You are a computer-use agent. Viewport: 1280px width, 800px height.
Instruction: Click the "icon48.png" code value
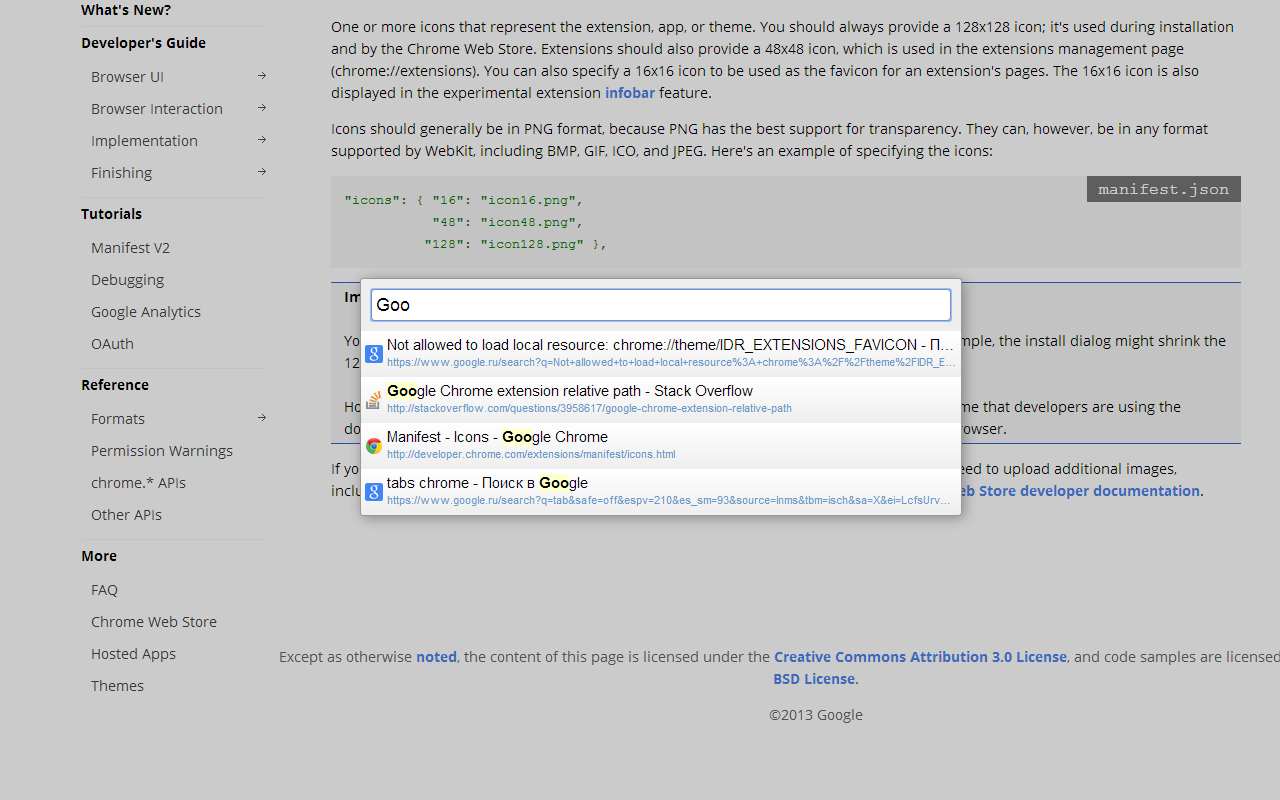(527, 222)
